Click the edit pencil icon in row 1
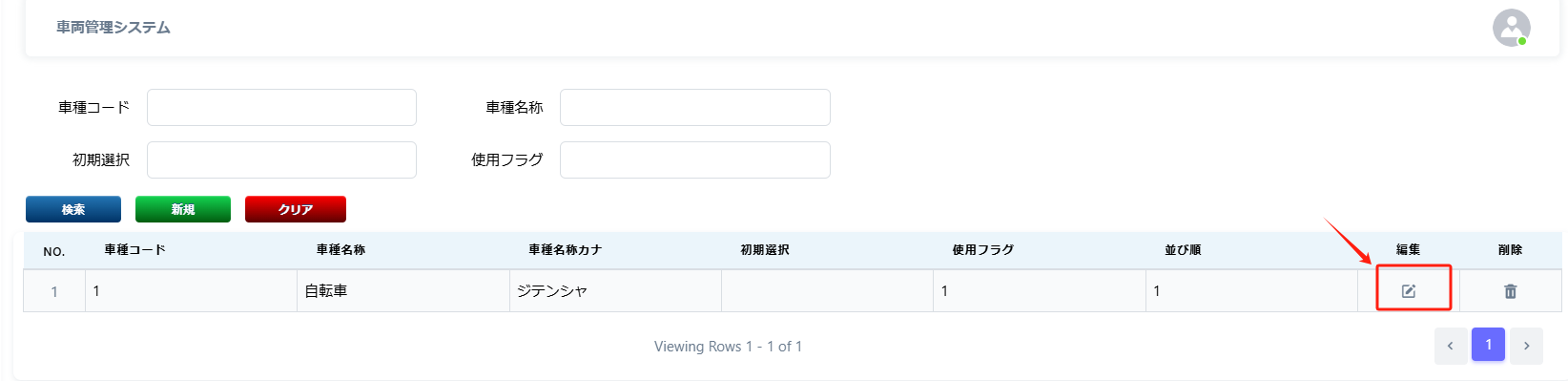1568x381 pixels. [x=1409, y=291]
